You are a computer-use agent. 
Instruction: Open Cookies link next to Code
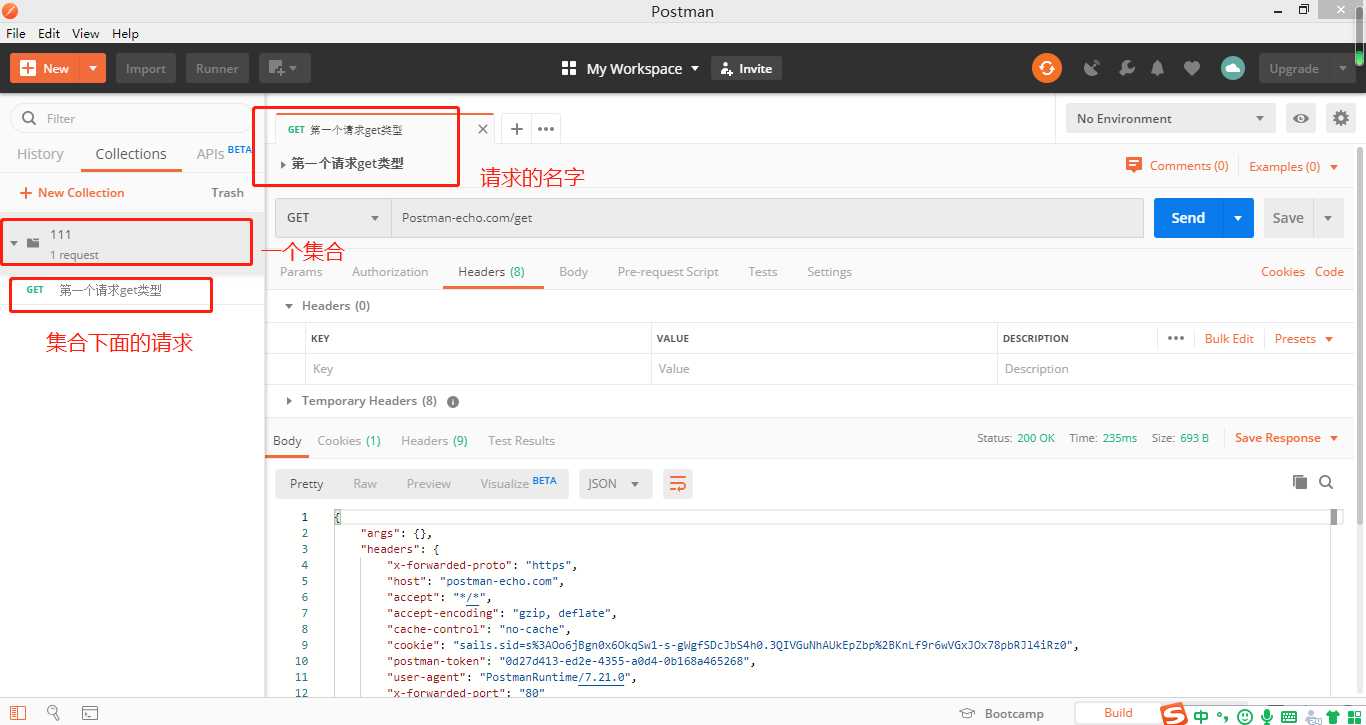point(1282,272)
